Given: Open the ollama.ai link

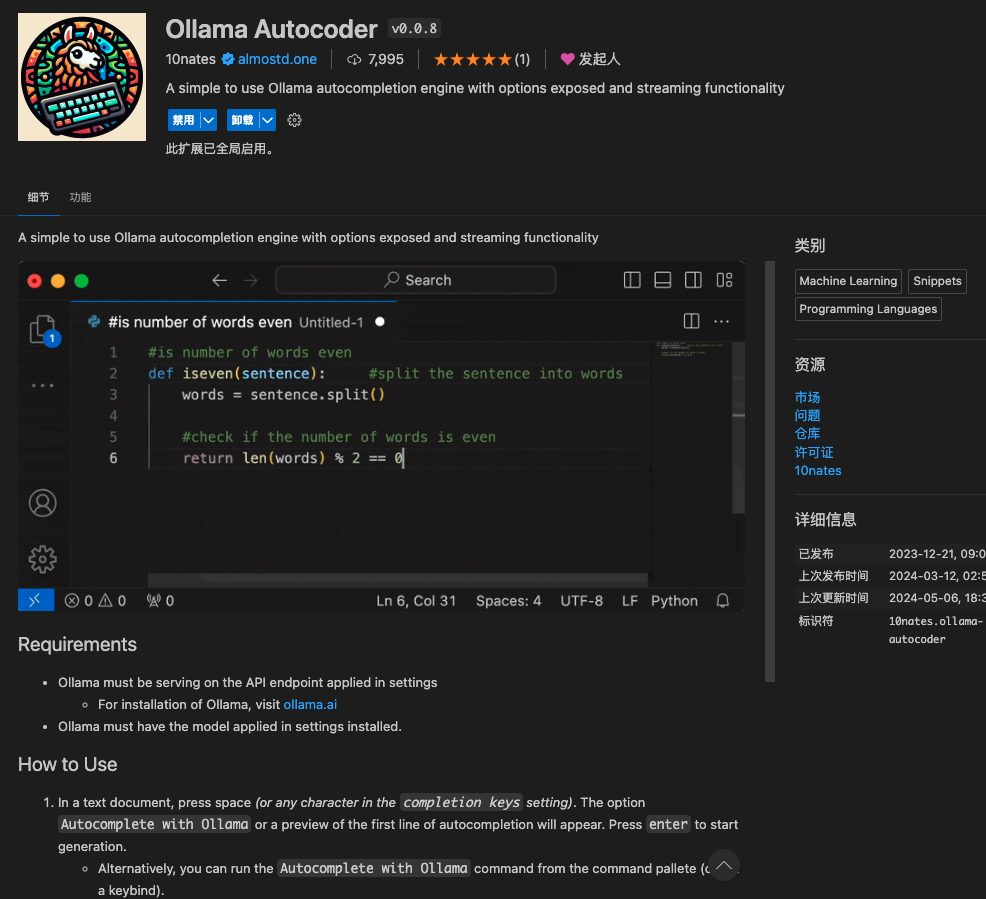Looking at the screenshot, I should 310,705.
